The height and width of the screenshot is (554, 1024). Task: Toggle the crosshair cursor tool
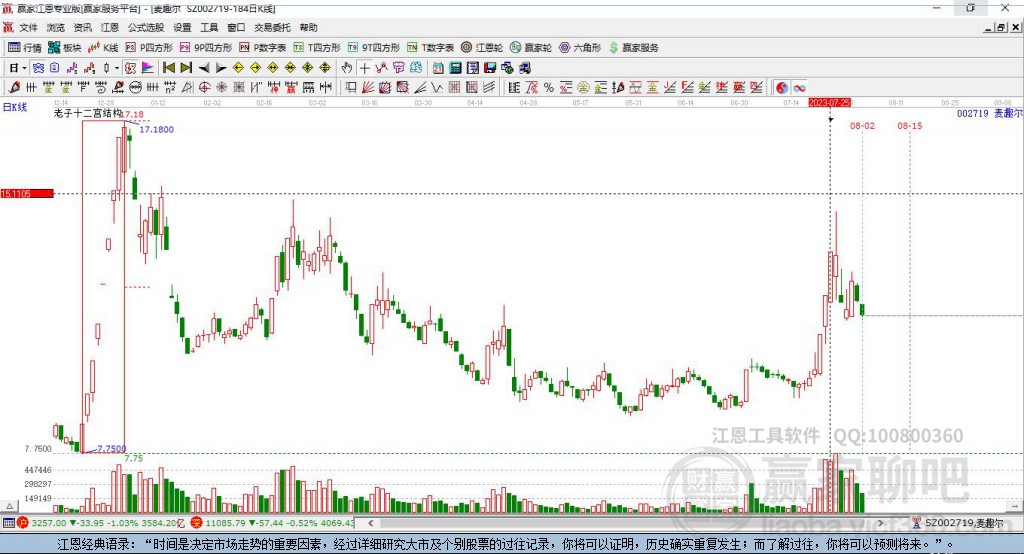365,68
